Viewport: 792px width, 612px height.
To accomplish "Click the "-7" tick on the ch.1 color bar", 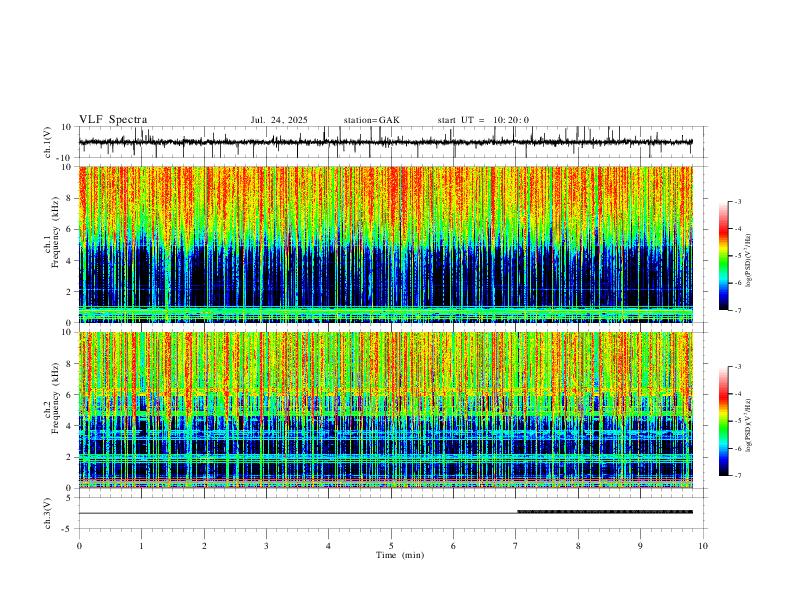I will coord(737,310).
